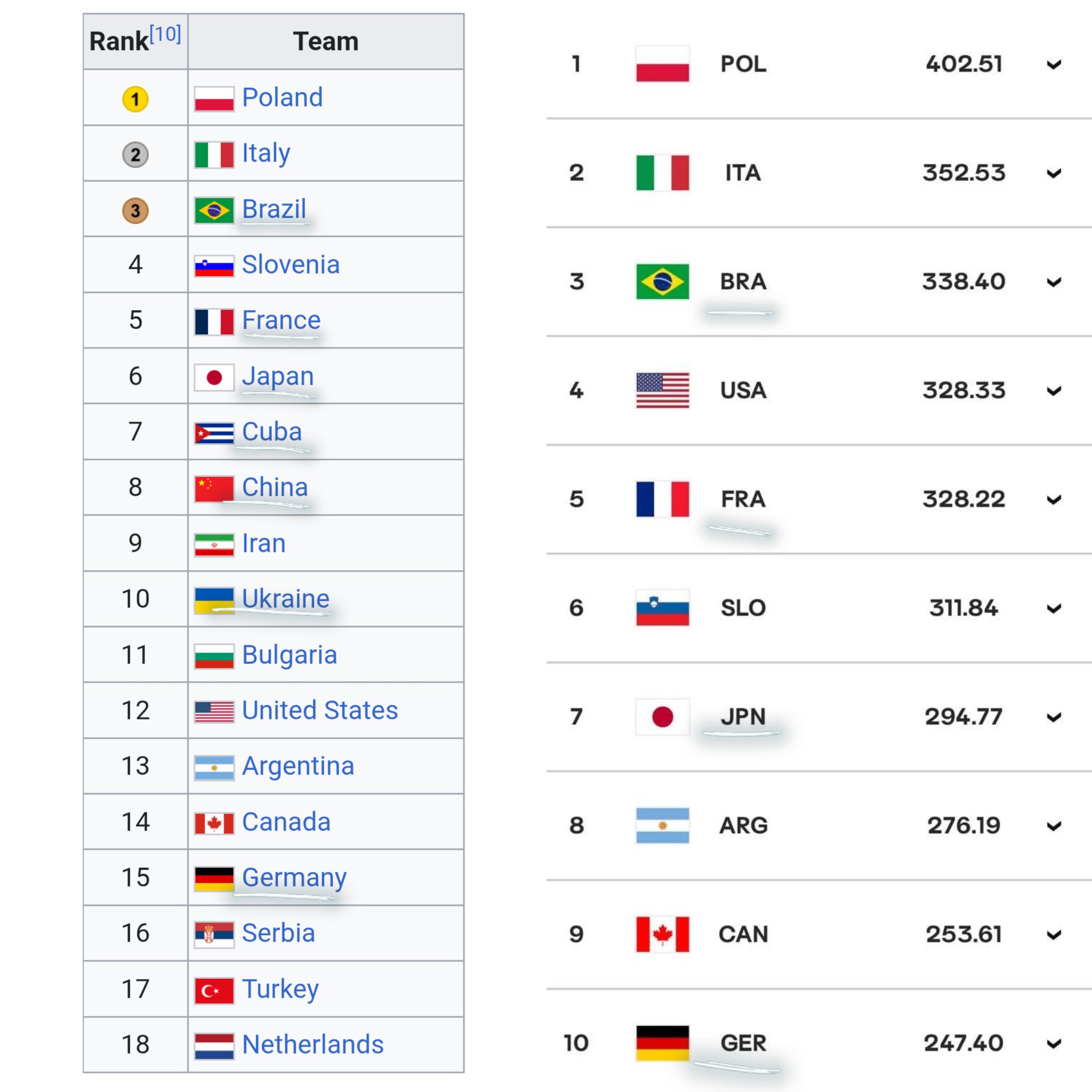Click the Slovenia flag beside SLO
This screenshot has width=1092, height=1092.
[662, 608]
